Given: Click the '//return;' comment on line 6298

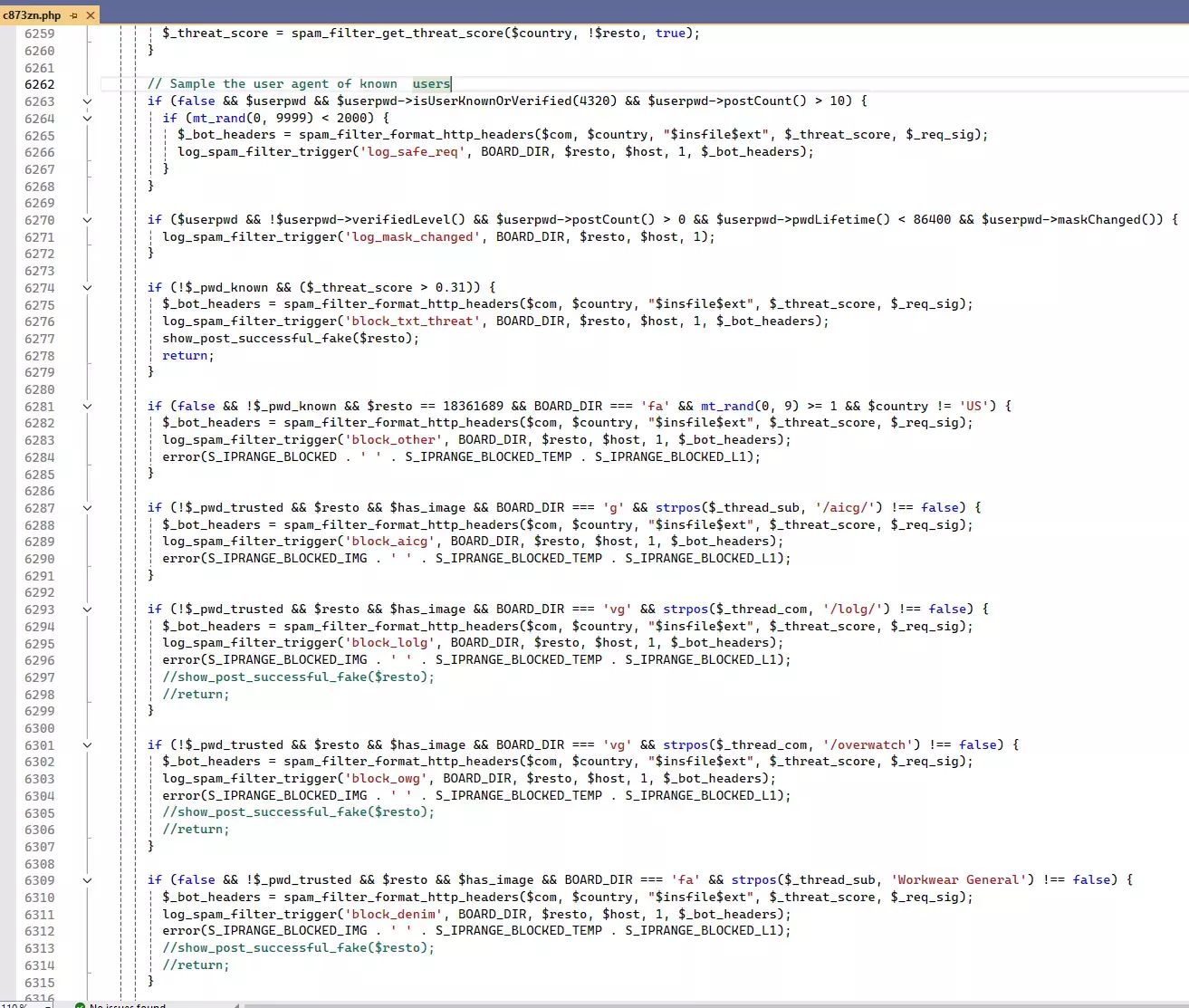Looking at the screenshot, I should click(x=197, y=694).
